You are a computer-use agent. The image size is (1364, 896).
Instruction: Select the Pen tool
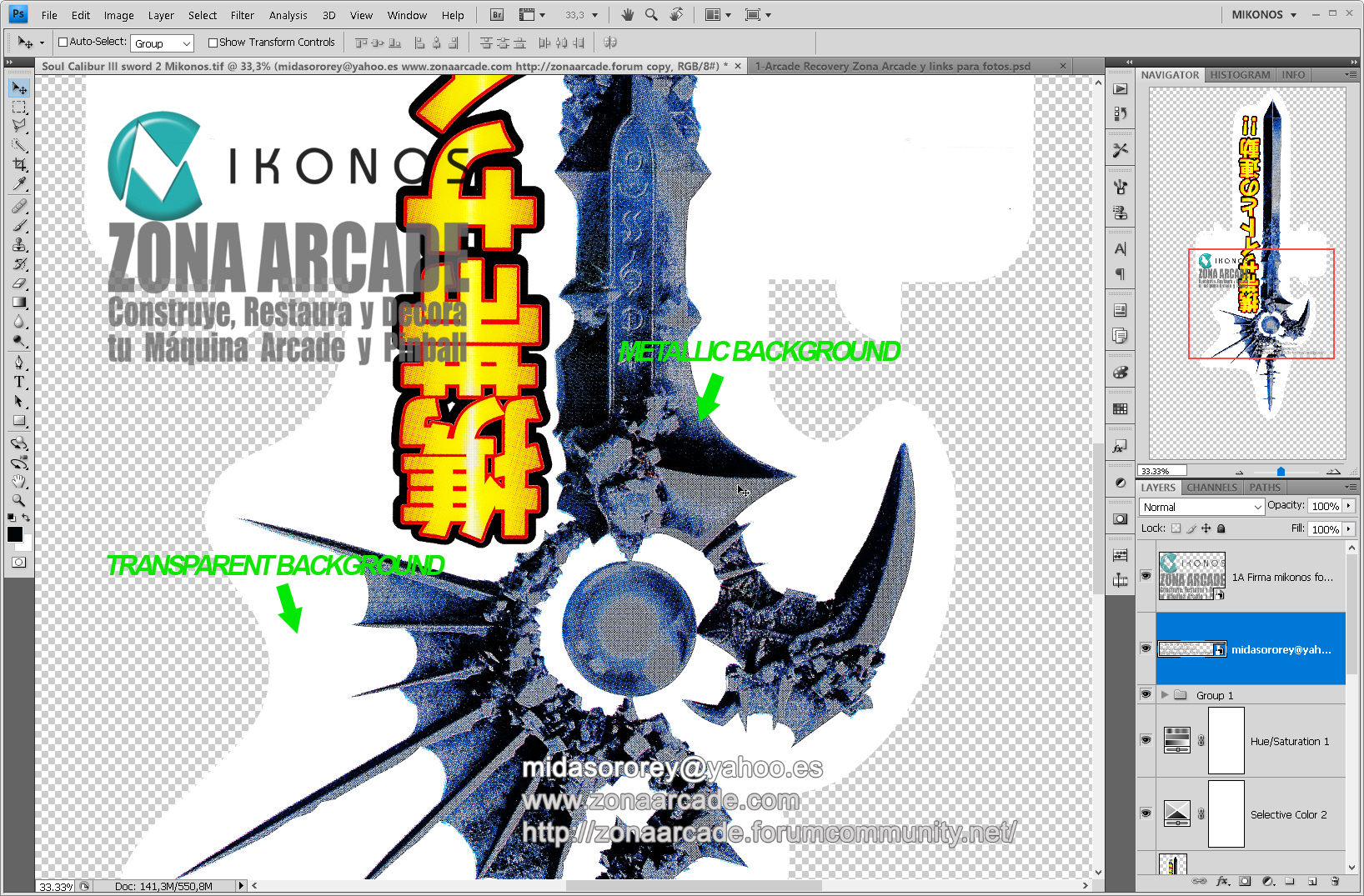pos(19,363)
